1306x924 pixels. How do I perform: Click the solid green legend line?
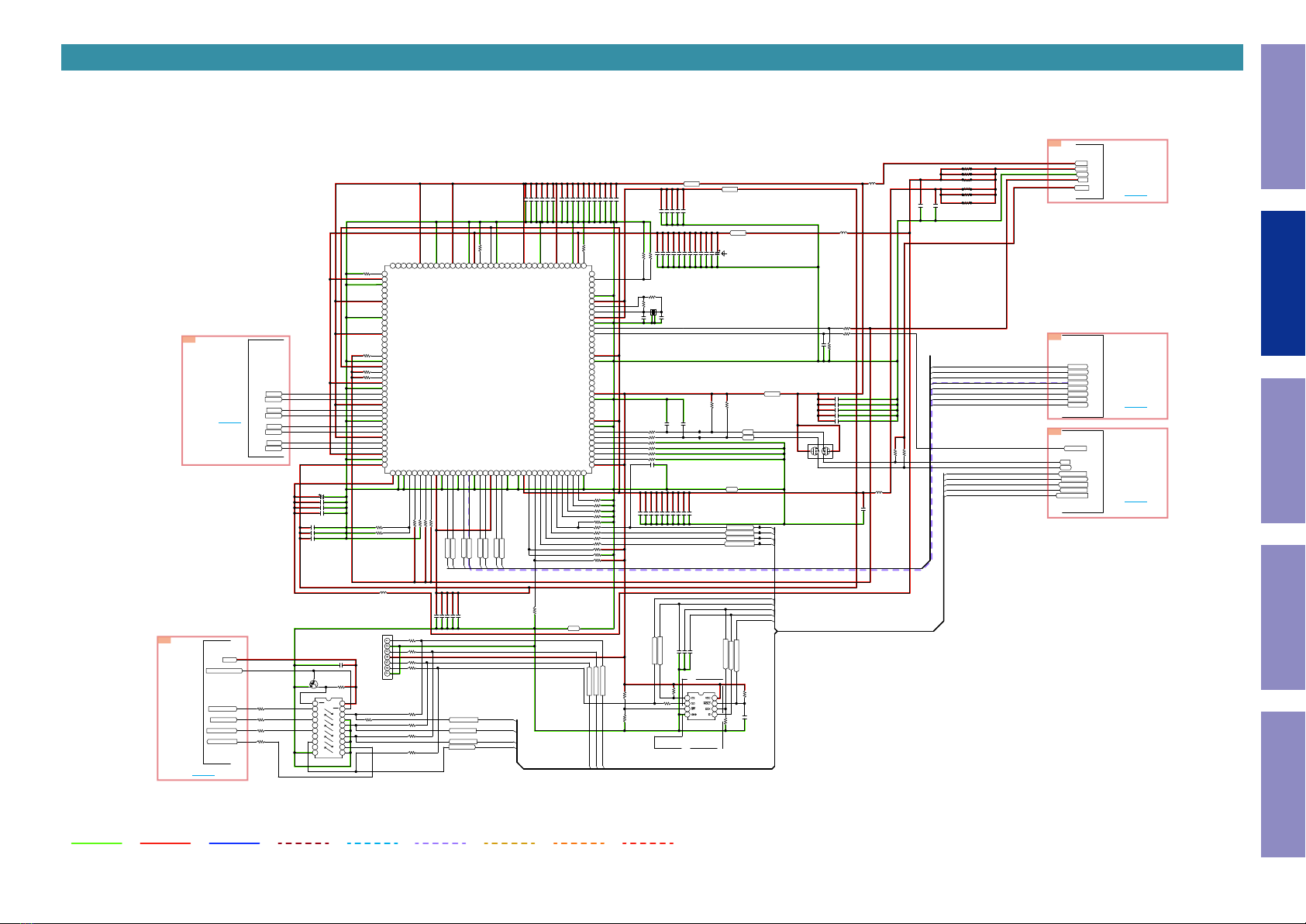(x=97, y=843)
